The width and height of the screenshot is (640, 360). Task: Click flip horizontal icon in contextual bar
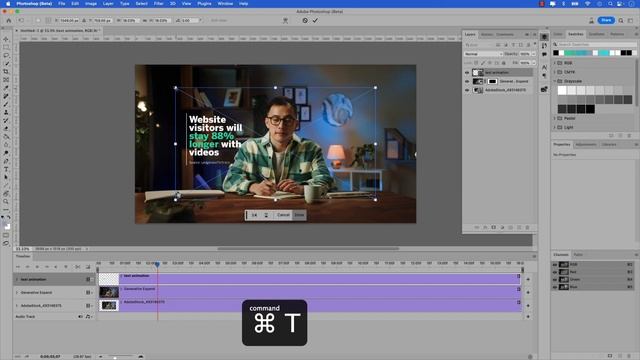tap(254, 215)
